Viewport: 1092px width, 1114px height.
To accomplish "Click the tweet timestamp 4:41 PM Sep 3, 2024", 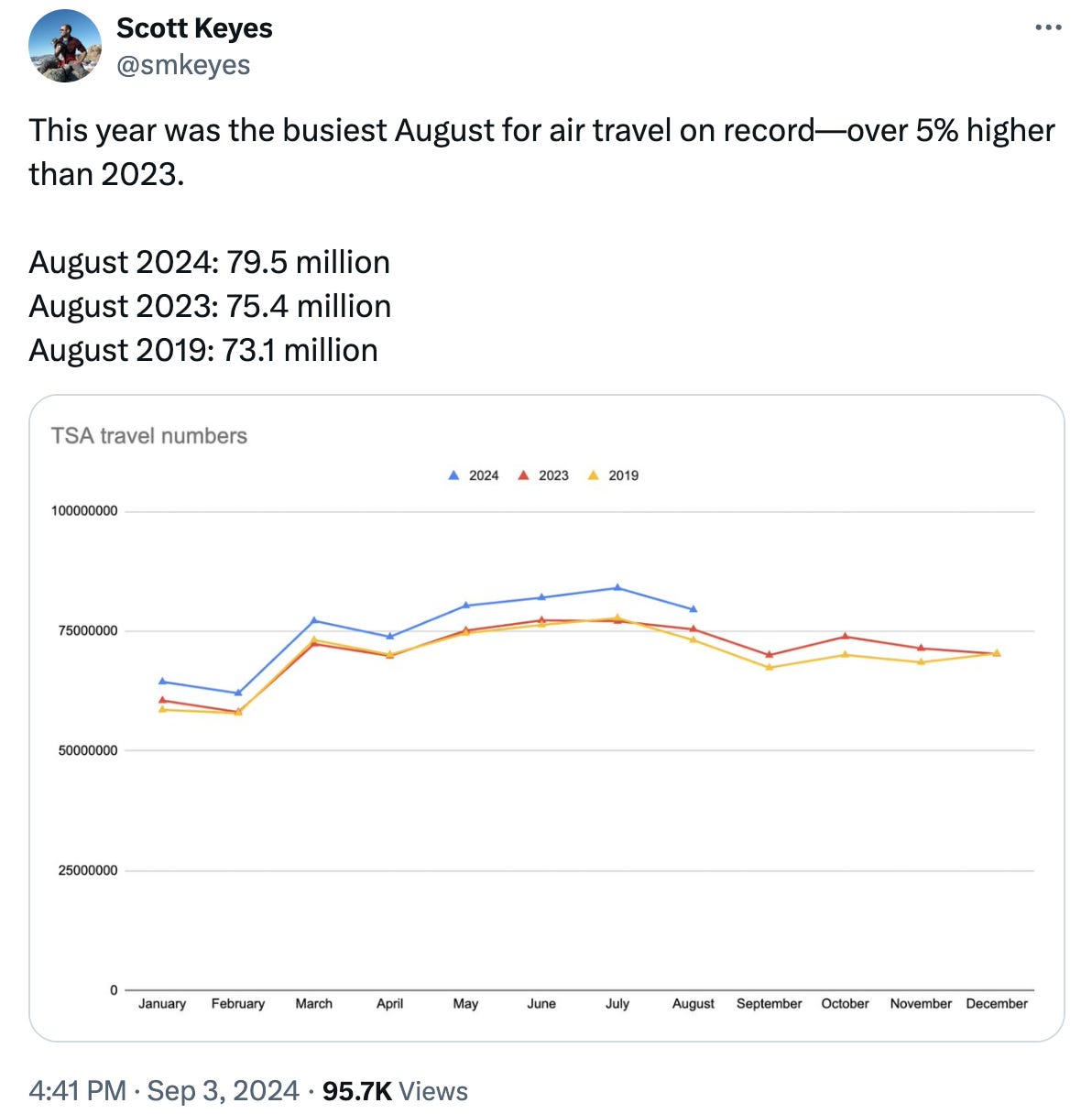I will coord(164,1090).
